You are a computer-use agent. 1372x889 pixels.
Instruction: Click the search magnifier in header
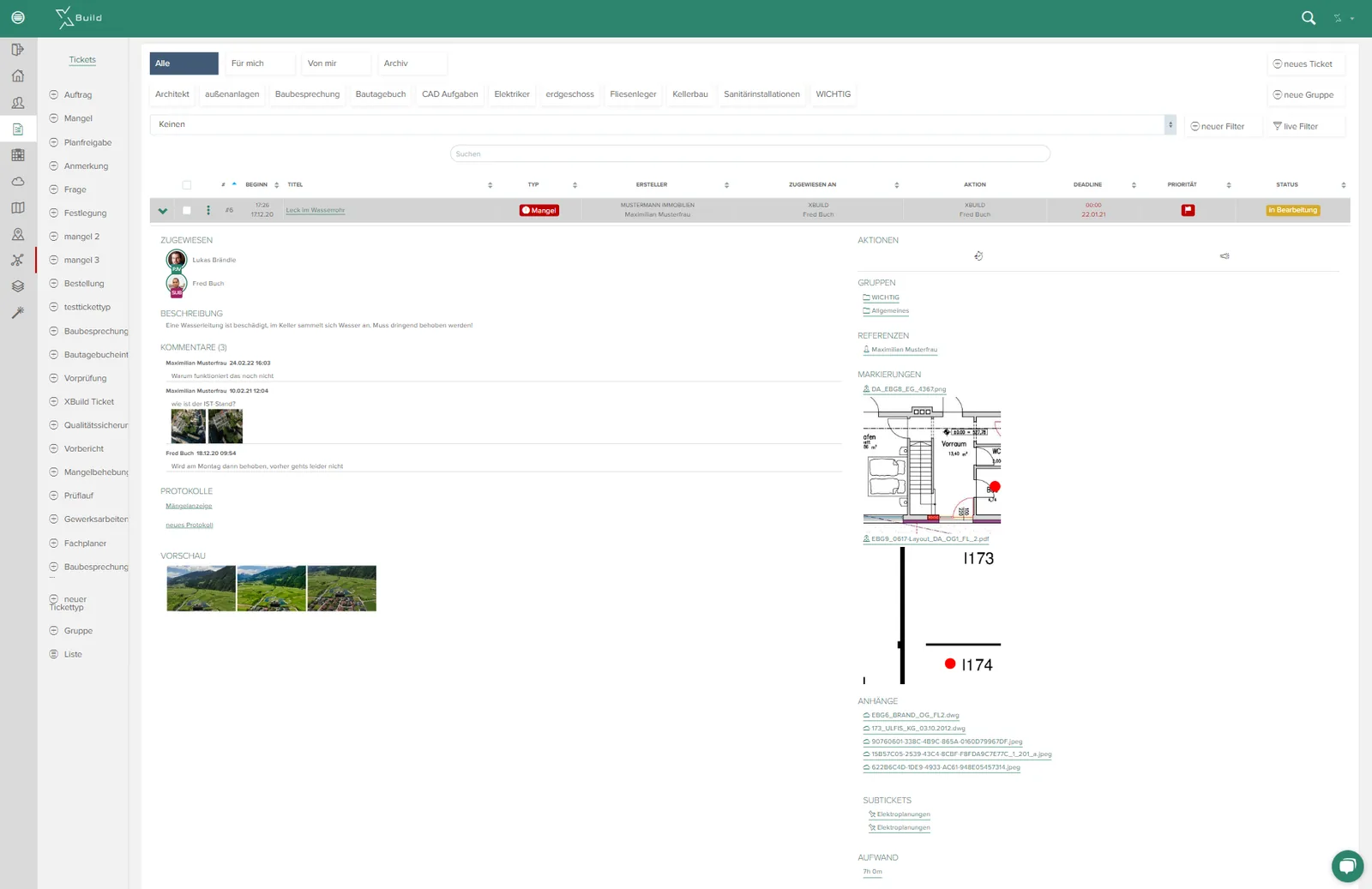[1309, 18]
